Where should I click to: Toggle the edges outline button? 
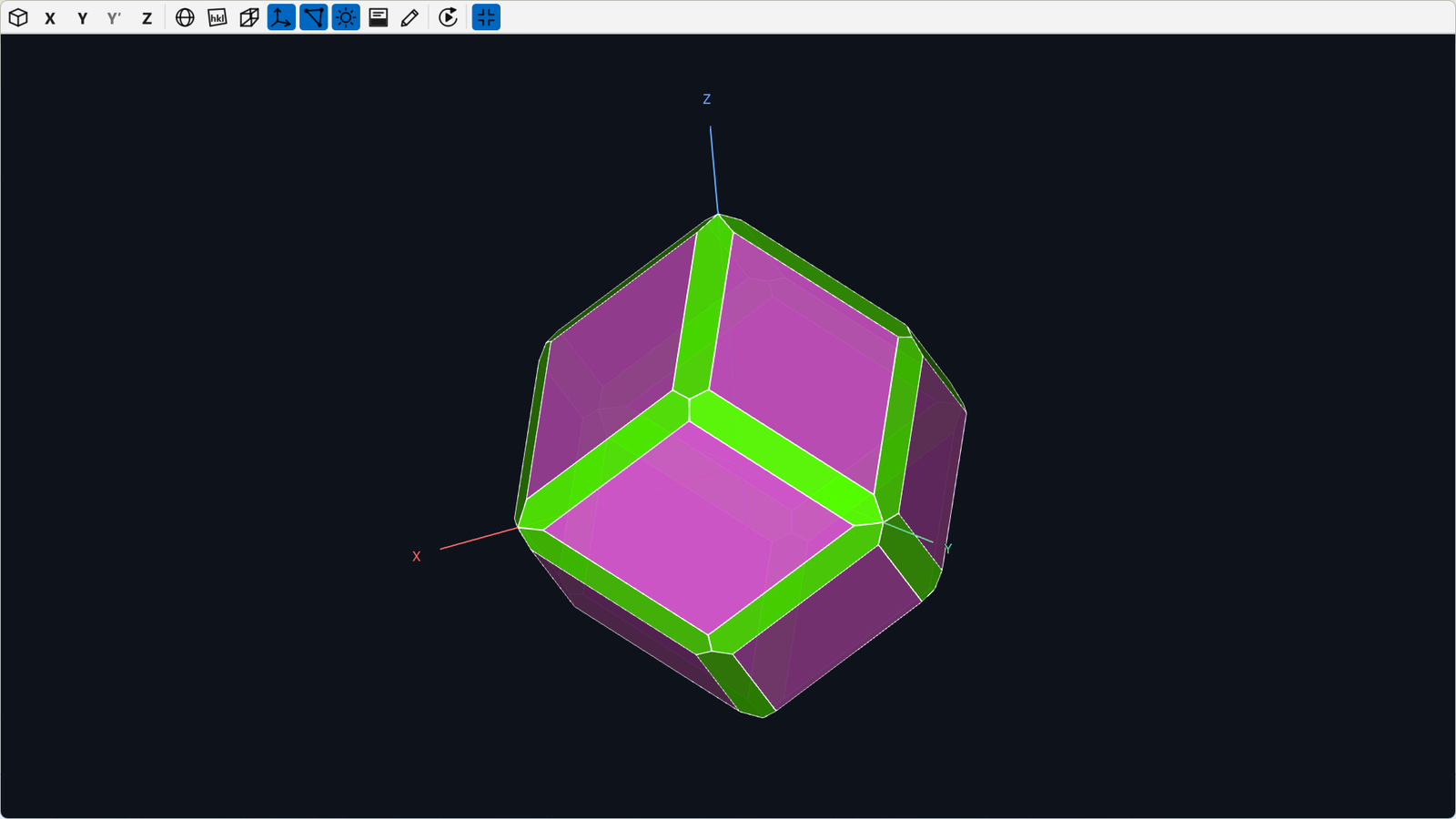point(314,17)
